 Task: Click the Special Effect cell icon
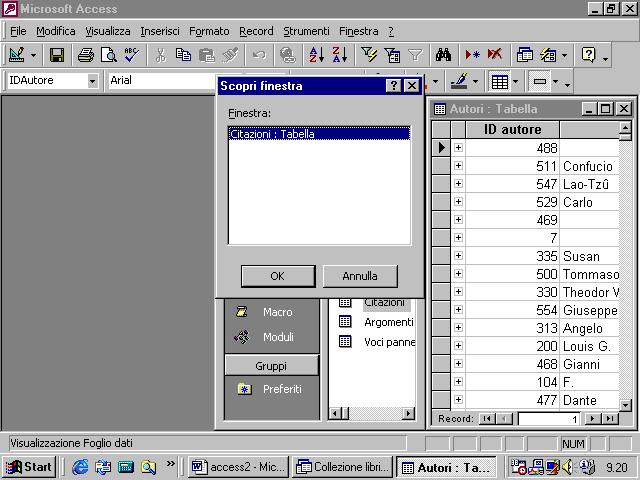(x=540, y=82)
